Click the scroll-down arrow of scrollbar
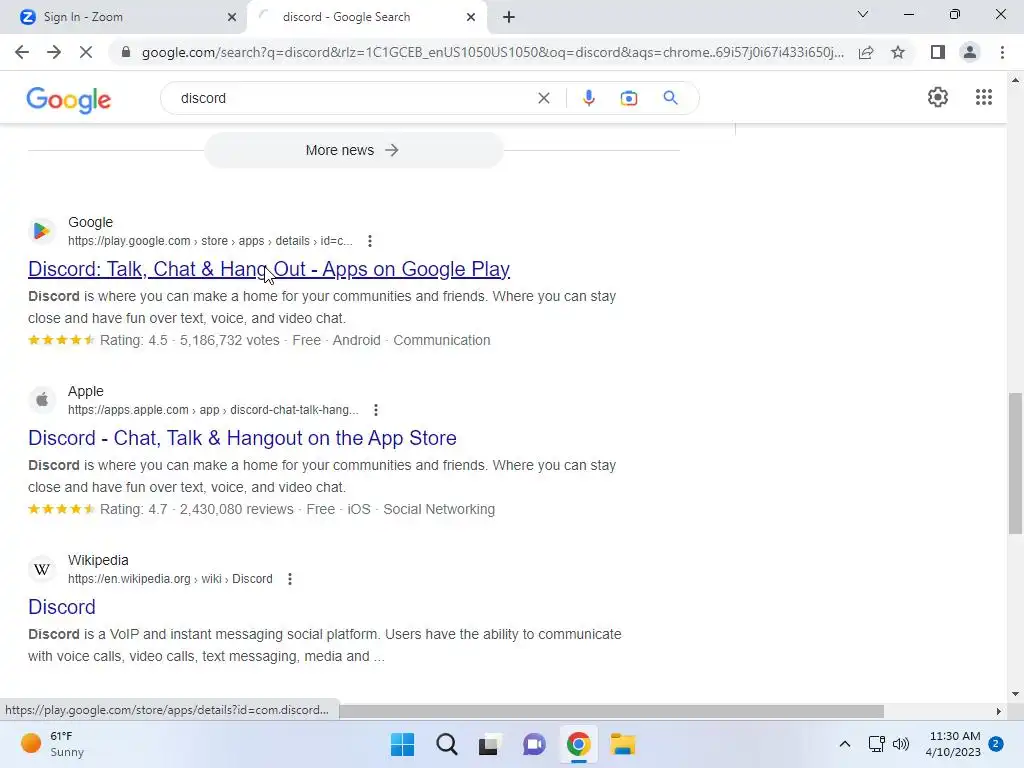The image size is (1024, 768). pyautogui.click(x=1015, y=694)
